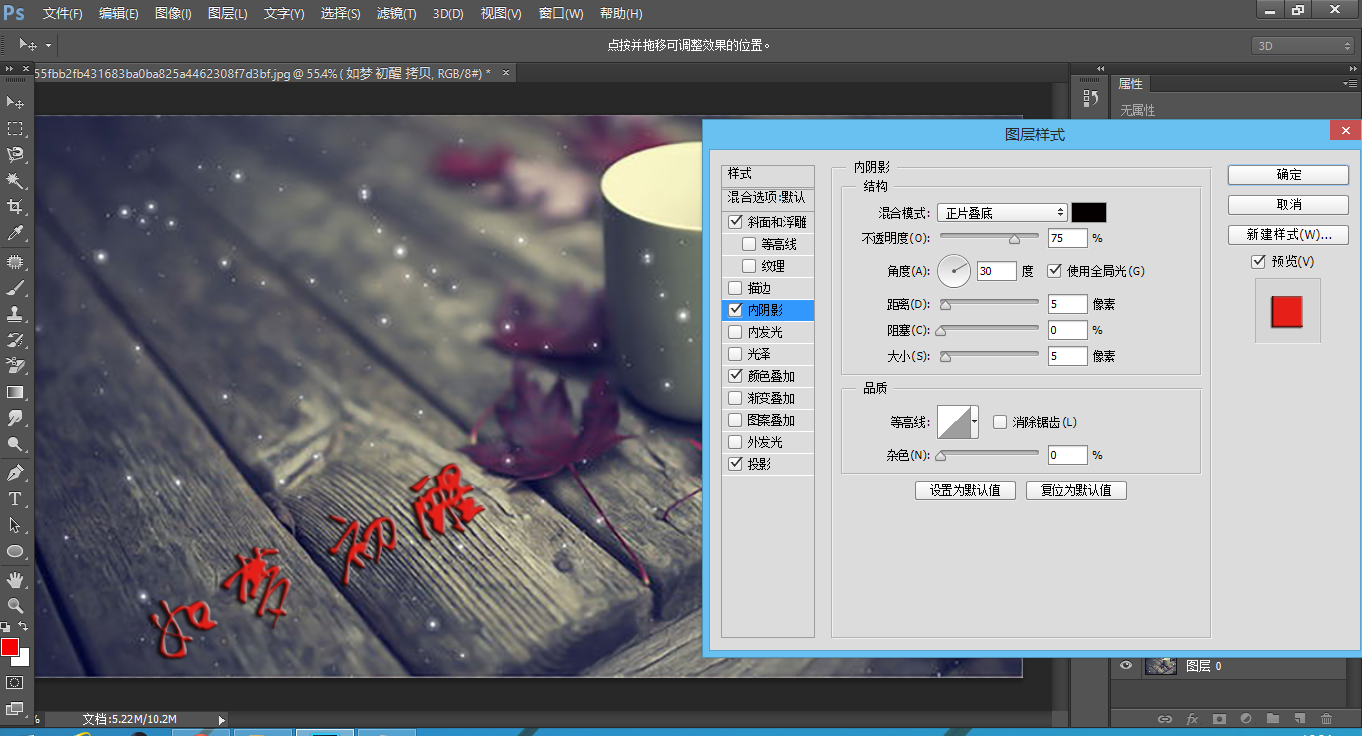
Task: Select the Brush tool
Action: (15, 288)
